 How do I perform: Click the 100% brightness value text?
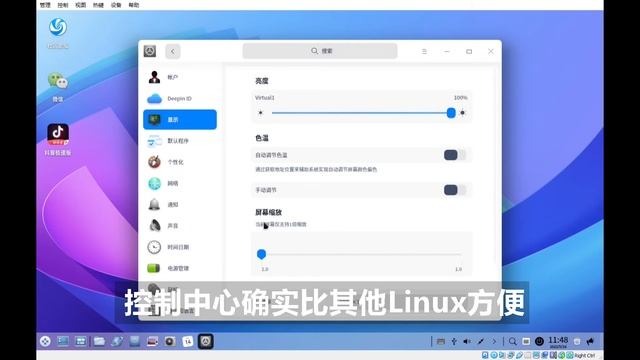pos(460,98)
